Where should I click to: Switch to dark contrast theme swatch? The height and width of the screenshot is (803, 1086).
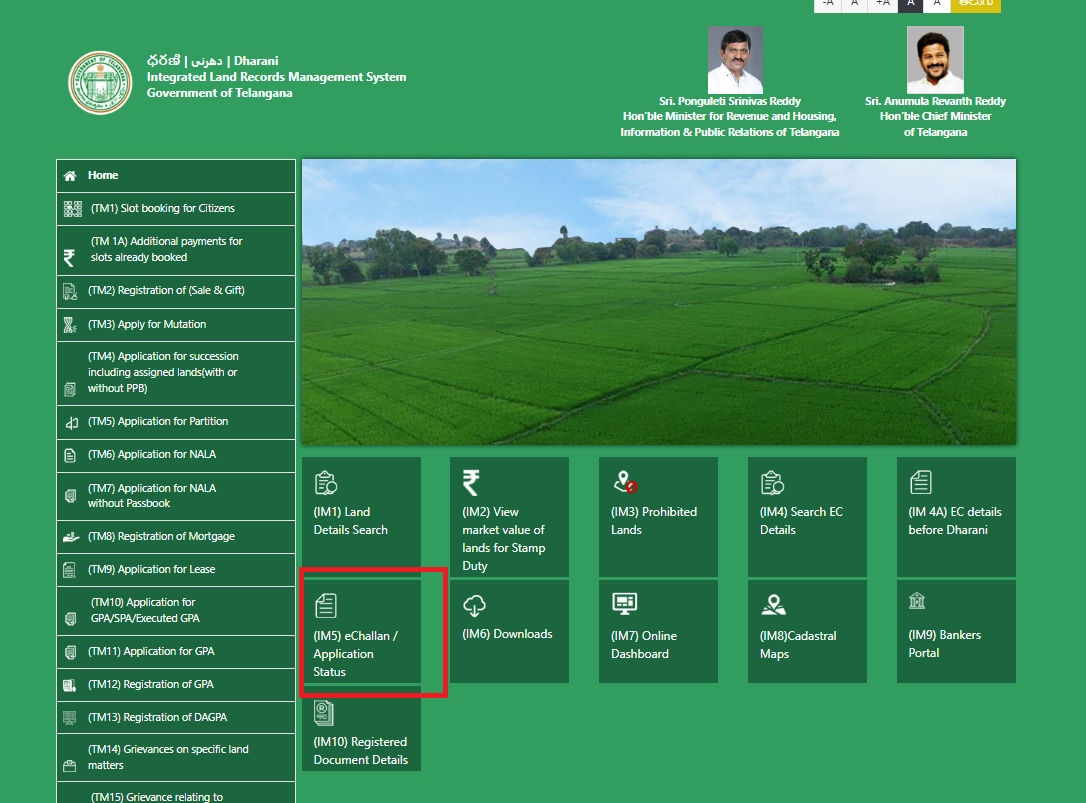910,4
